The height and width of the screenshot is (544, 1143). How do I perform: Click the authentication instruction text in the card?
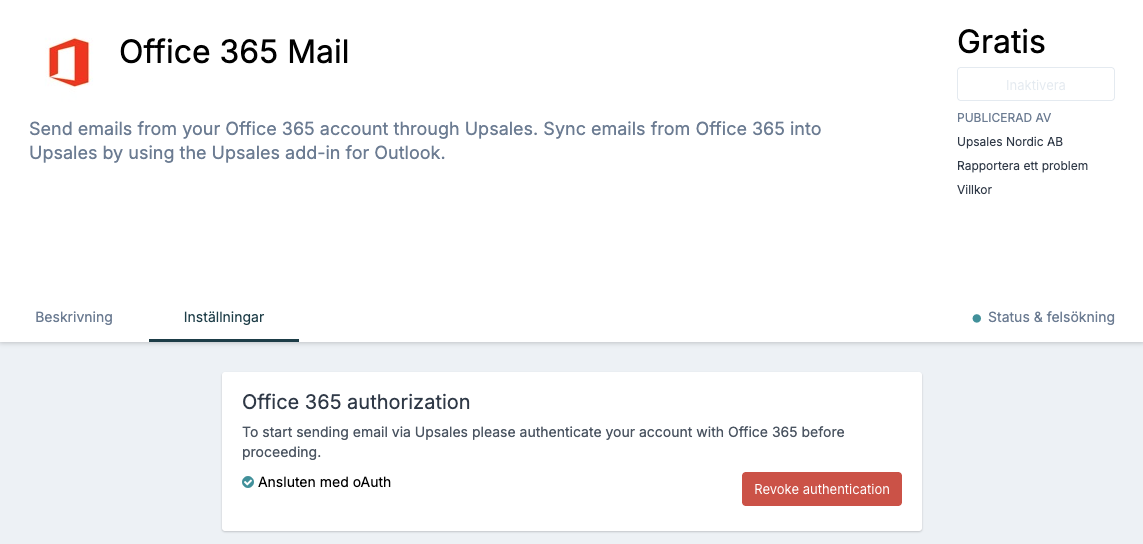[x=543, y=442]
